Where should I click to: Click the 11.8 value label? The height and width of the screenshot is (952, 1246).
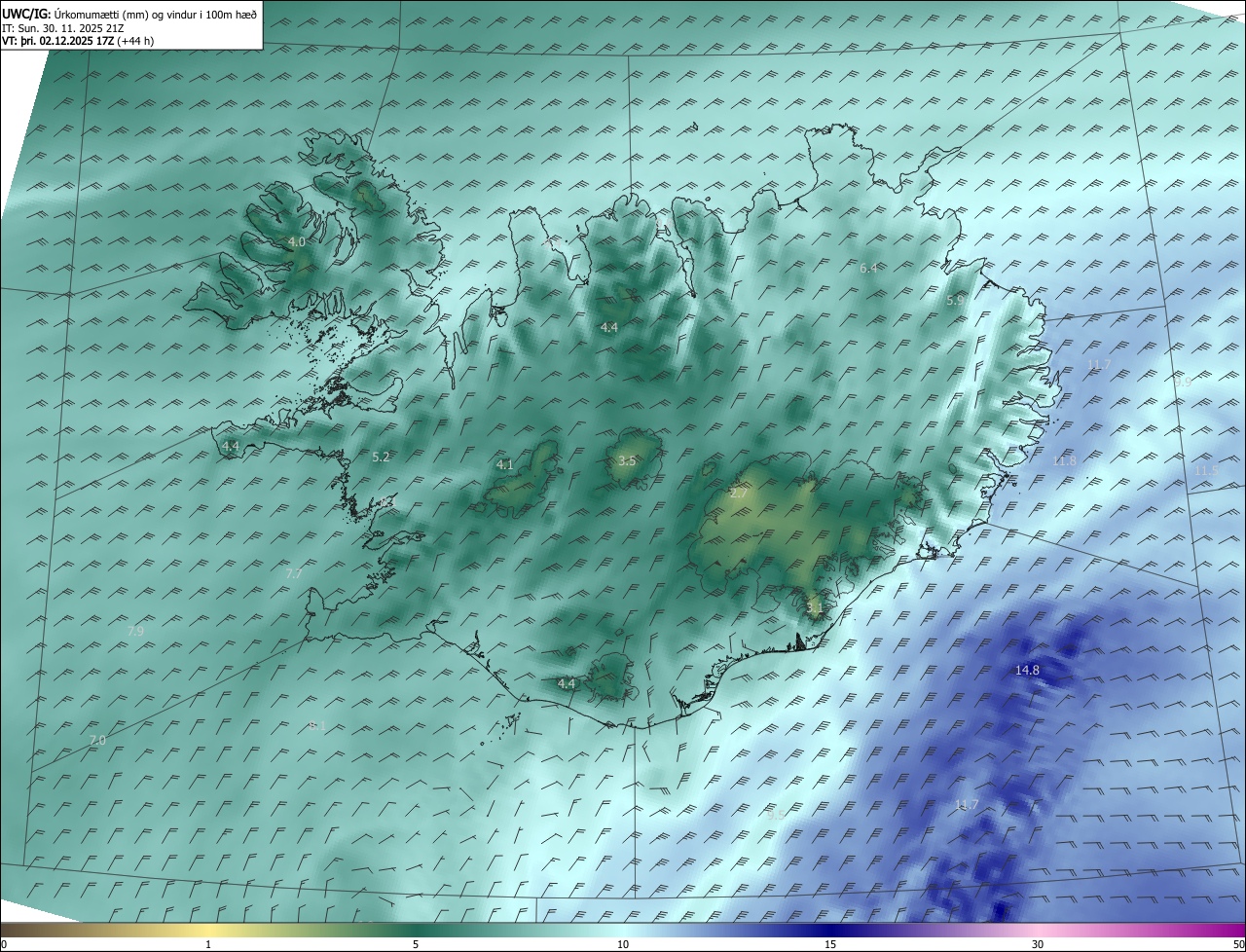(1065, 460)
